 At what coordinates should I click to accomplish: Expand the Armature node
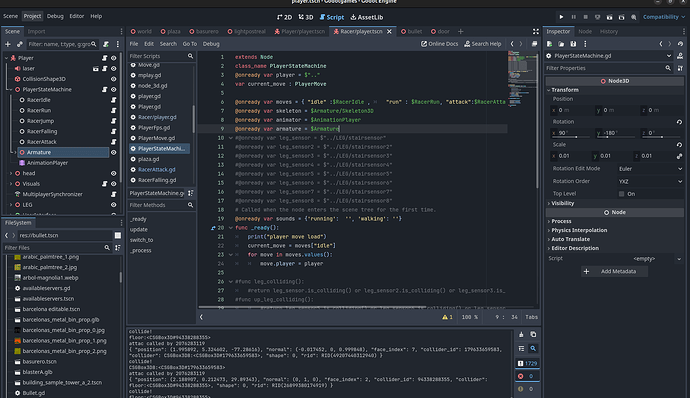coord(15,152)
